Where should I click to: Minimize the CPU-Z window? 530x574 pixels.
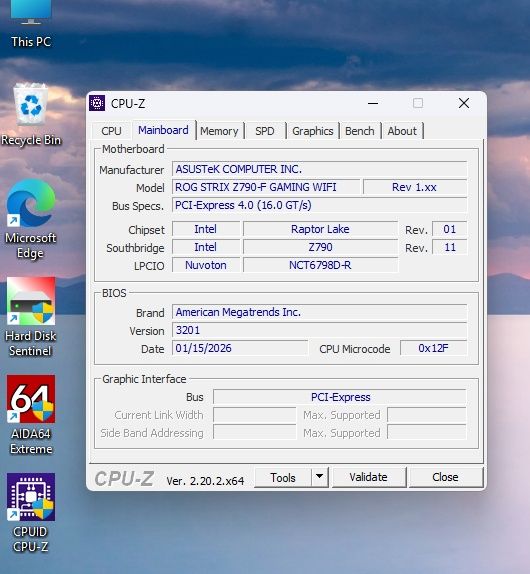coord(373,103)
